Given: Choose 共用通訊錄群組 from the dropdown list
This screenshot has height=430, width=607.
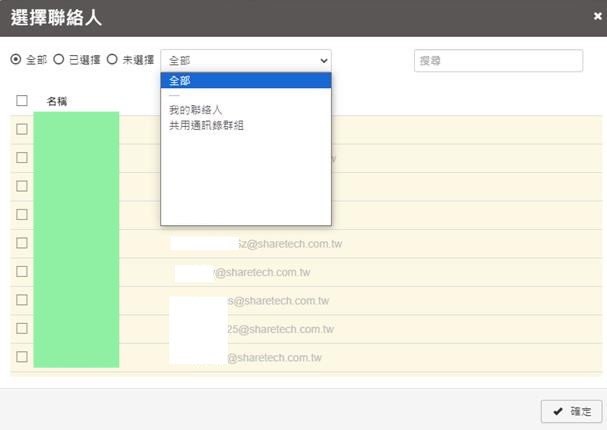Looking at the screenshot, I should (206, 125).
